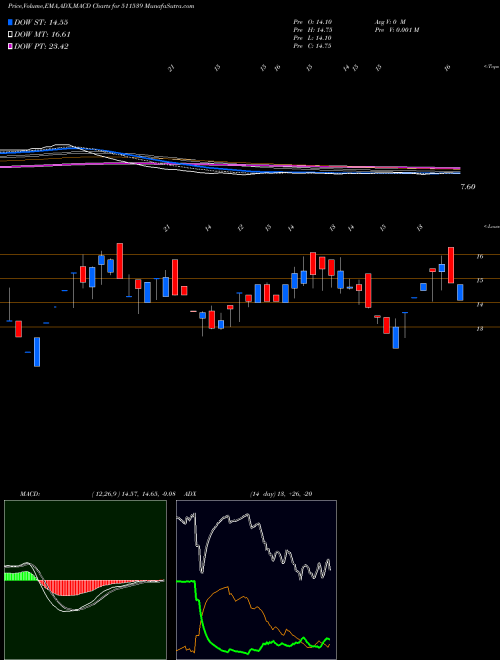The height and width of the screenshot is (660, 500).
Task: Click the 'Pre O: 14.10' open value
Action: (x=312, y=22)
